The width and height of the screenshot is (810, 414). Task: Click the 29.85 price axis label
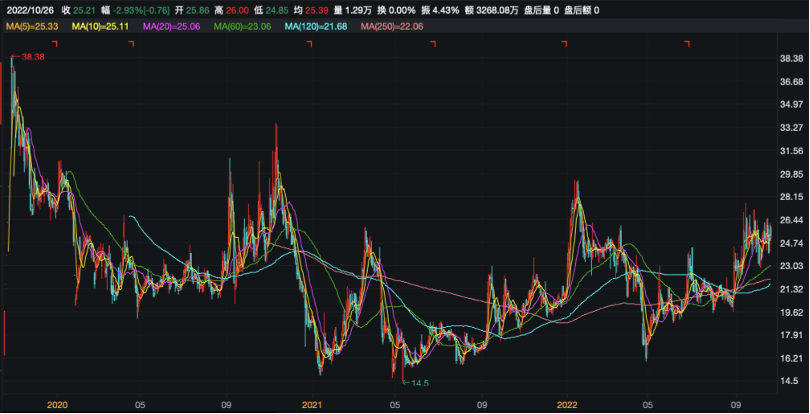tap(791, 174)
